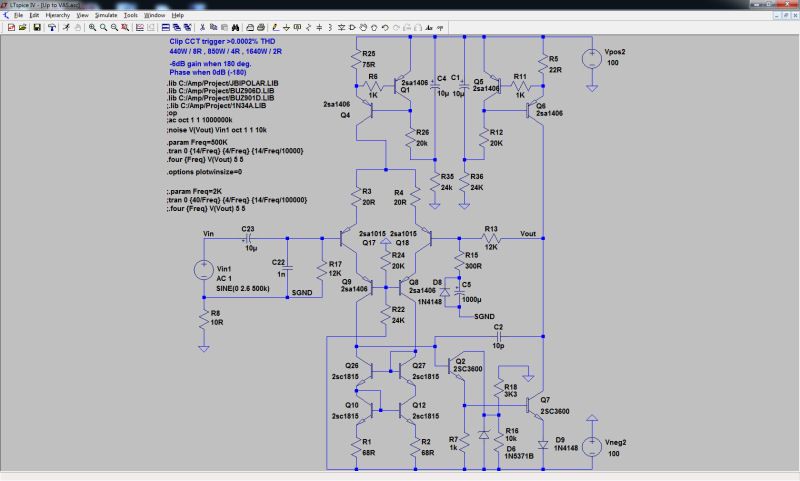Click the New Schematic toolbar icon
Image resolution: width=800 pixels, height=481 pixels.
click(x=11, y=28)
